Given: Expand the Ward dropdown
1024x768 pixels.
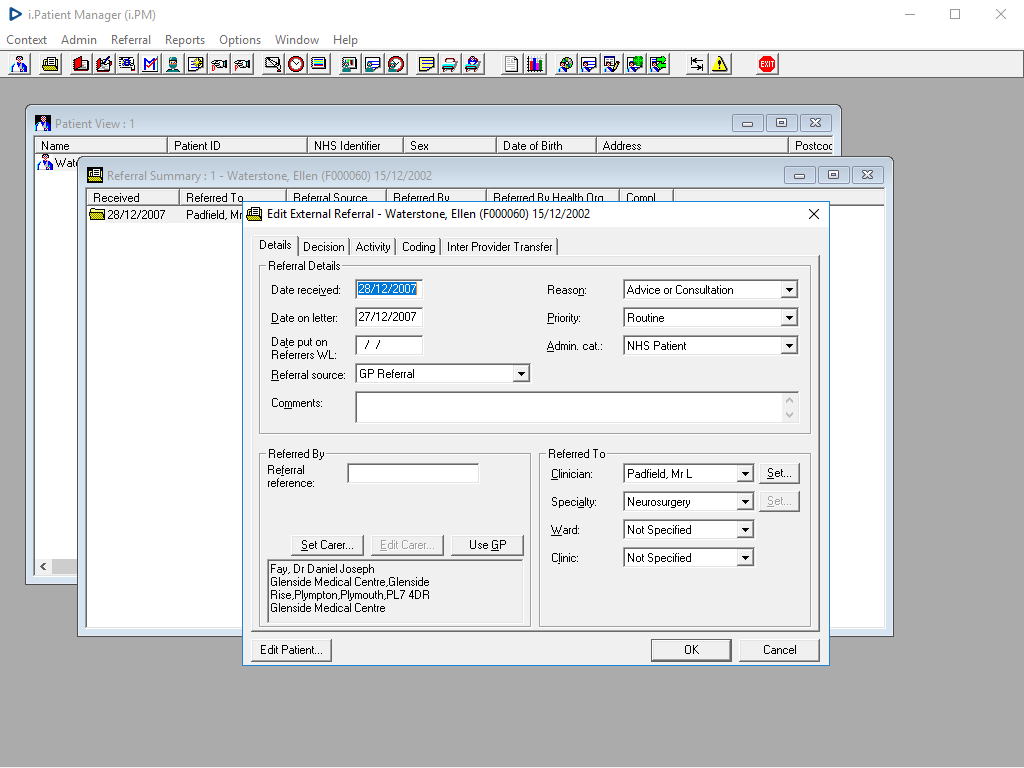Looking at the screenshot, I should 744,530.
